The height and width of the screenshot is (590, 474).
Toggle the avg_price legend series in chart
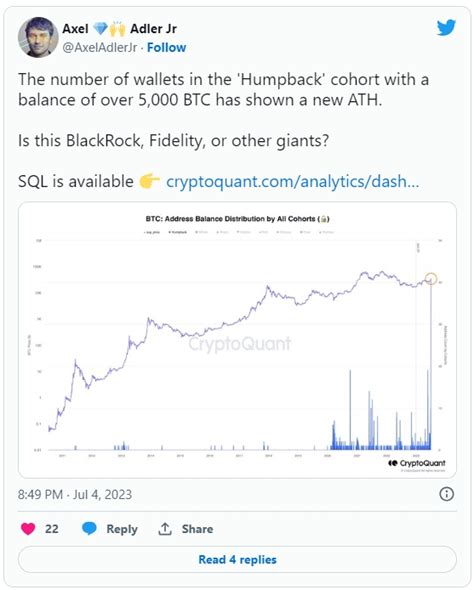[x=152, y=232]
